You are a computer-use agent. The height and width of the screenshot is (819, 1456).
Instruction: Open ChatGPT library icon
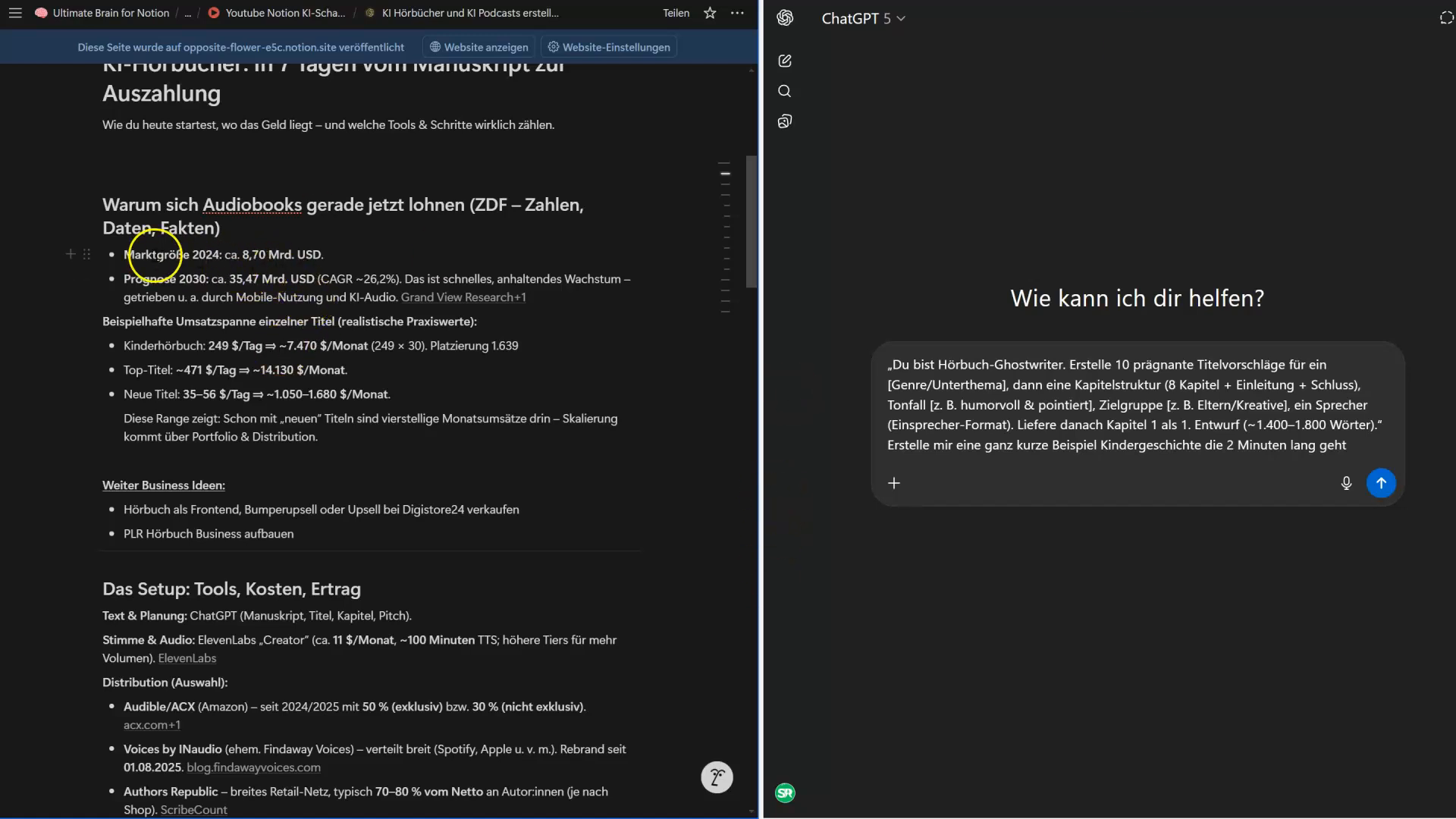[x=785, y=121]
